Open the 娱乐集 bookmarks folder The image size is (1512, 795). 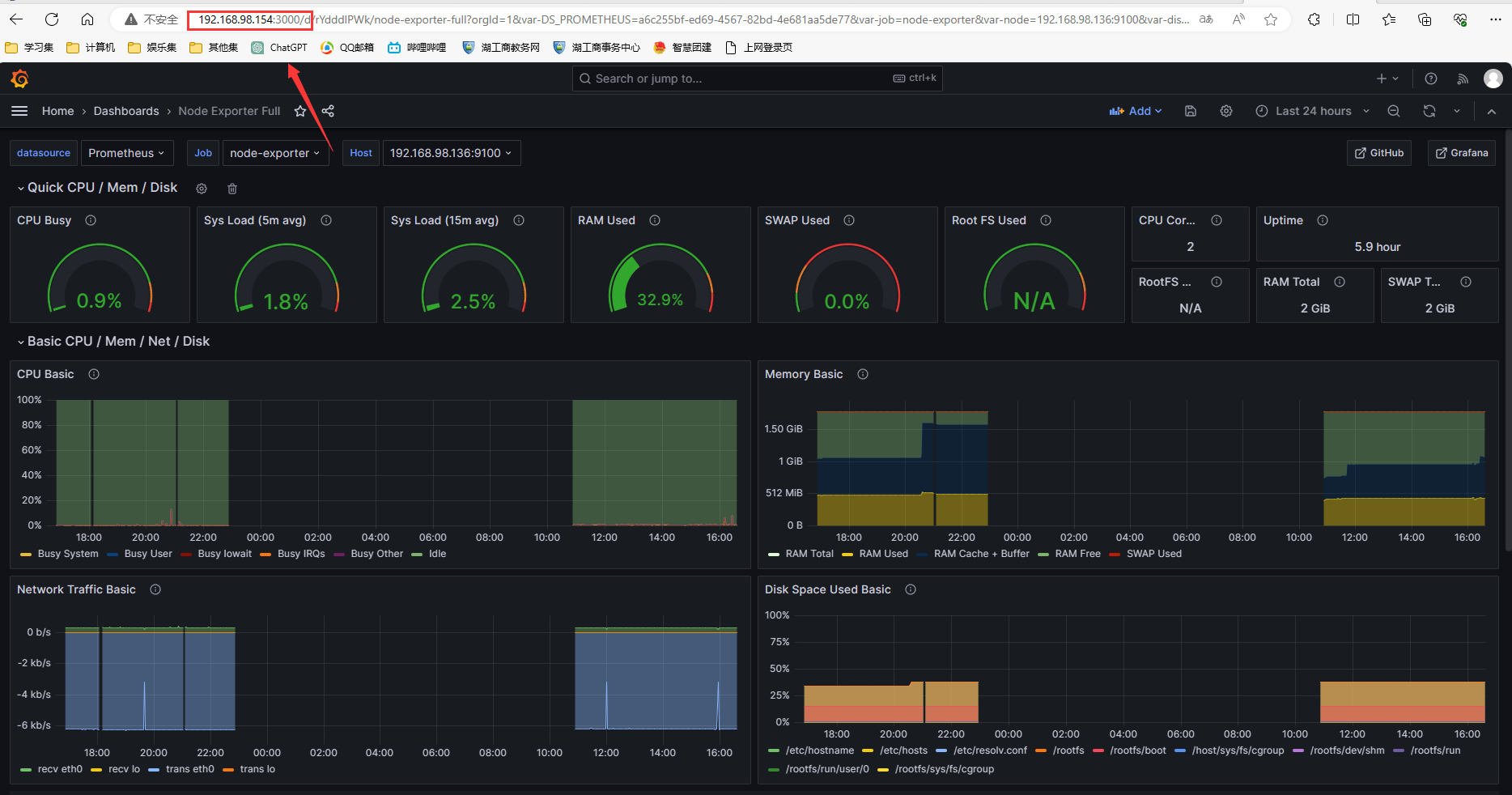coord(152,48)
